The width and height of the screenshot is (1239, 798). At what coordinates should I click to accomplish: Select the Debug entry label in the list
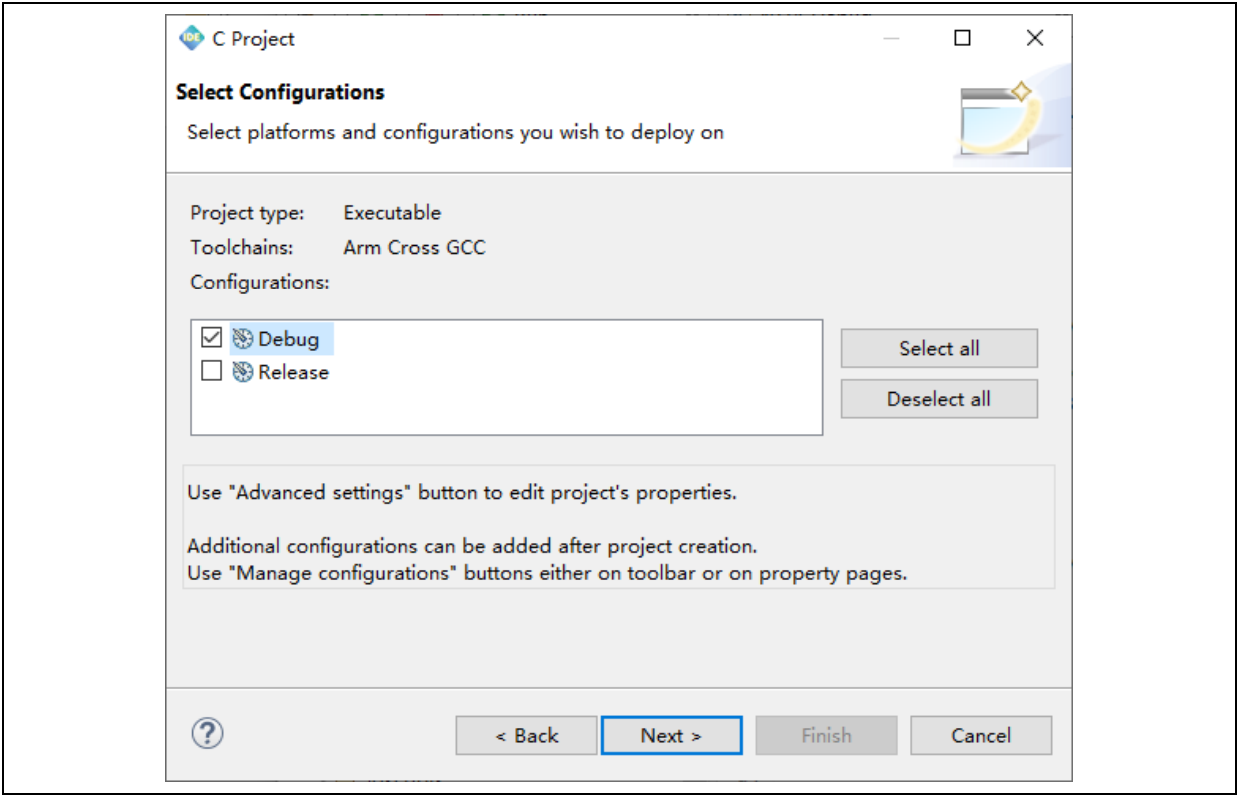(x=288, y=339)
